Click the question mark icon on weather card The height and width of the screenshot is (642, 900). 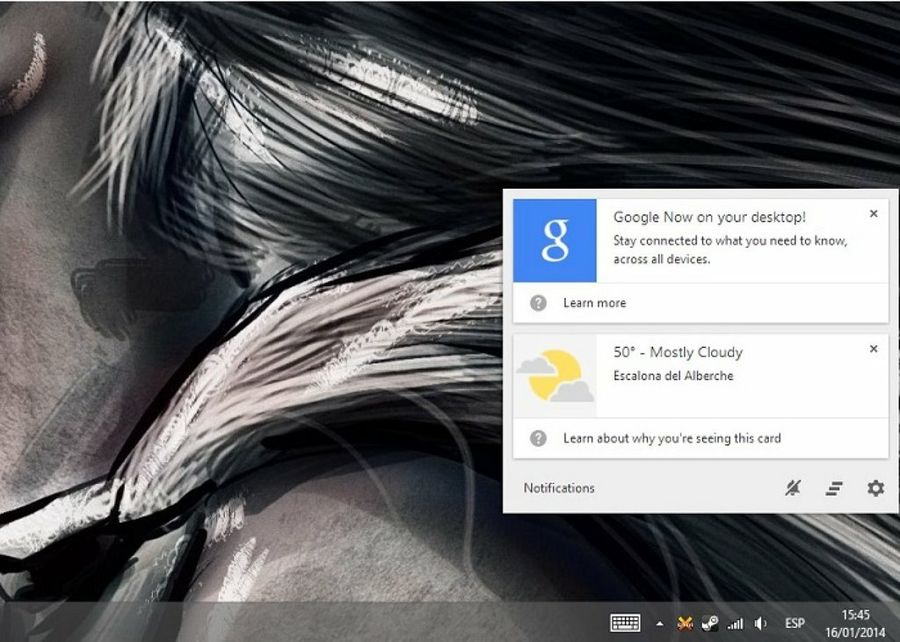pos(538,438)
